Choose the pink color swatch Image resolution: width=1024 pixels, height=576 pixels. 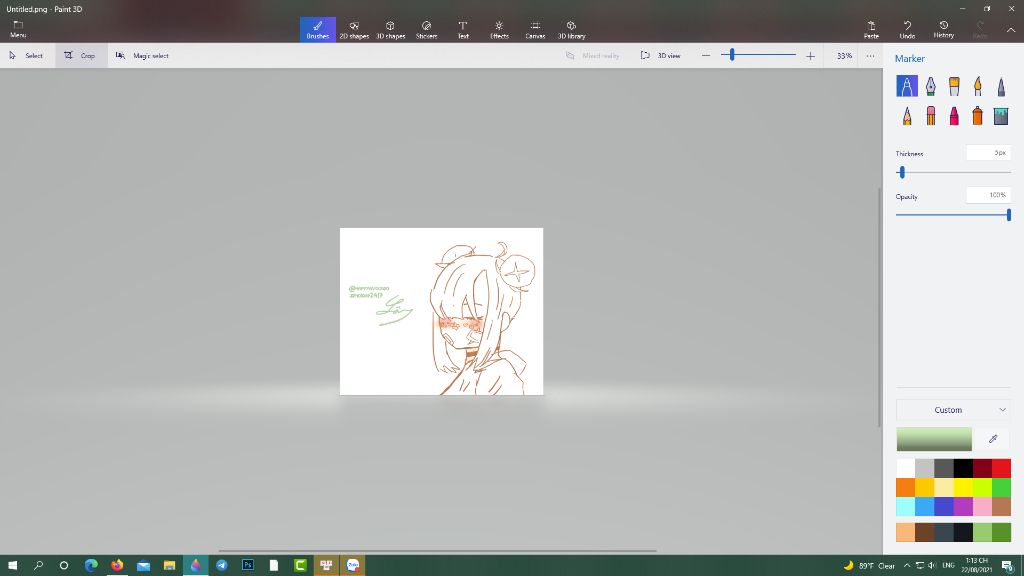982,506
